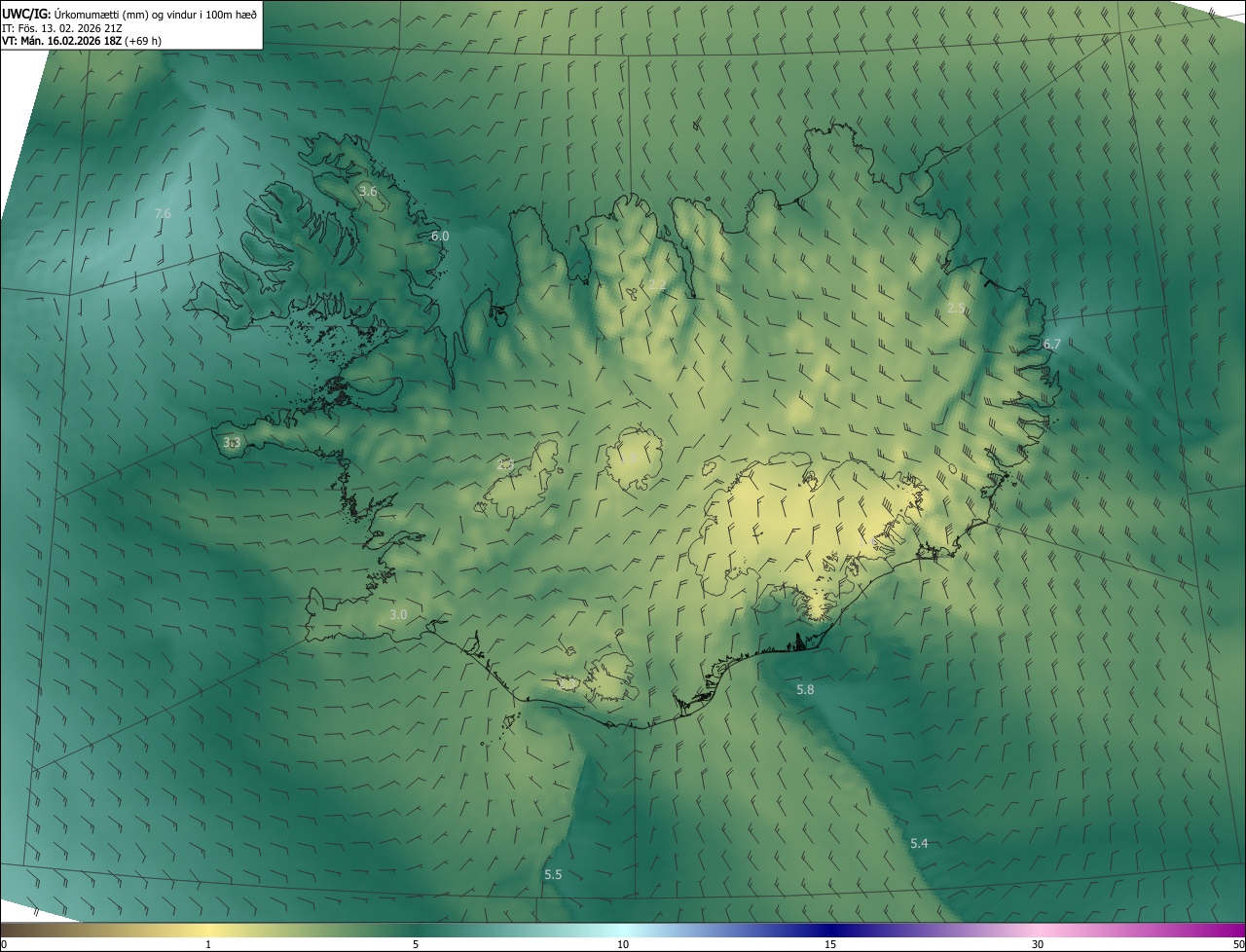Click the 0 tick on the colour scale
Viewport: 1246px width, 952px height.
coord(4,944)
